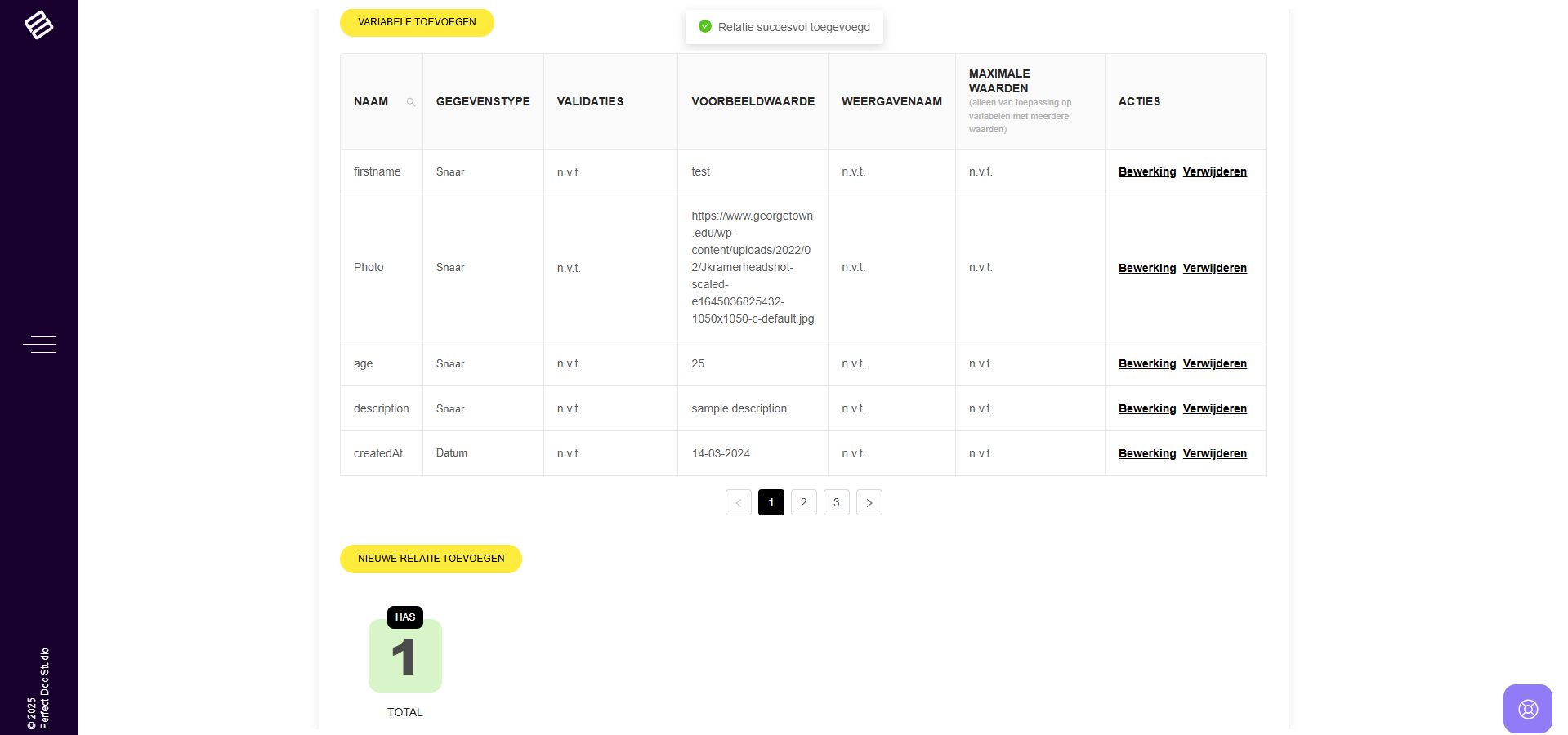Viewport: 1568px width, 735px height.
Task: Select current page 1 in pagination
Action: [x=771, y=502]
